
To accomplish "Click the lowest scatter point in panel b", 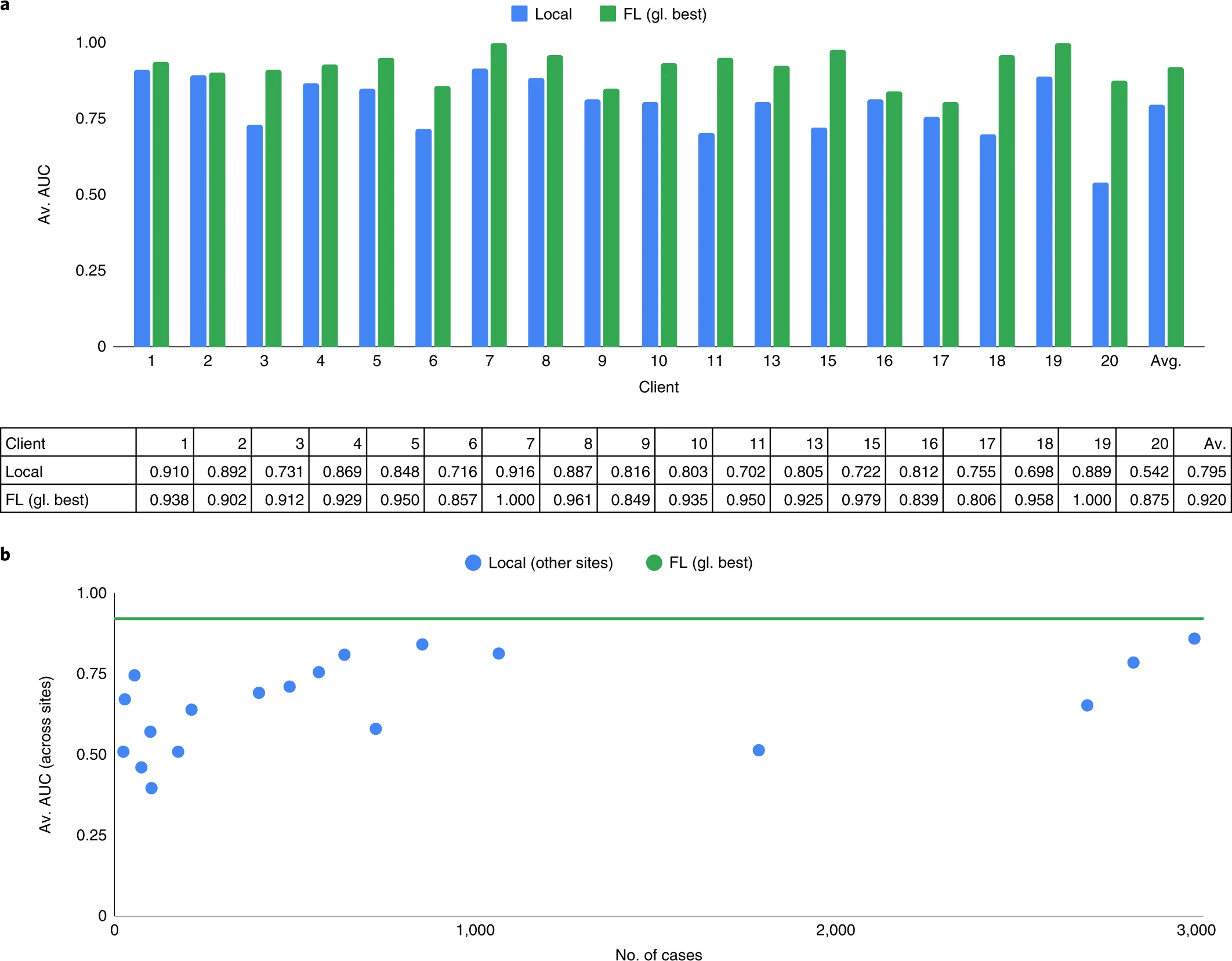I will [x=151, y=788].
